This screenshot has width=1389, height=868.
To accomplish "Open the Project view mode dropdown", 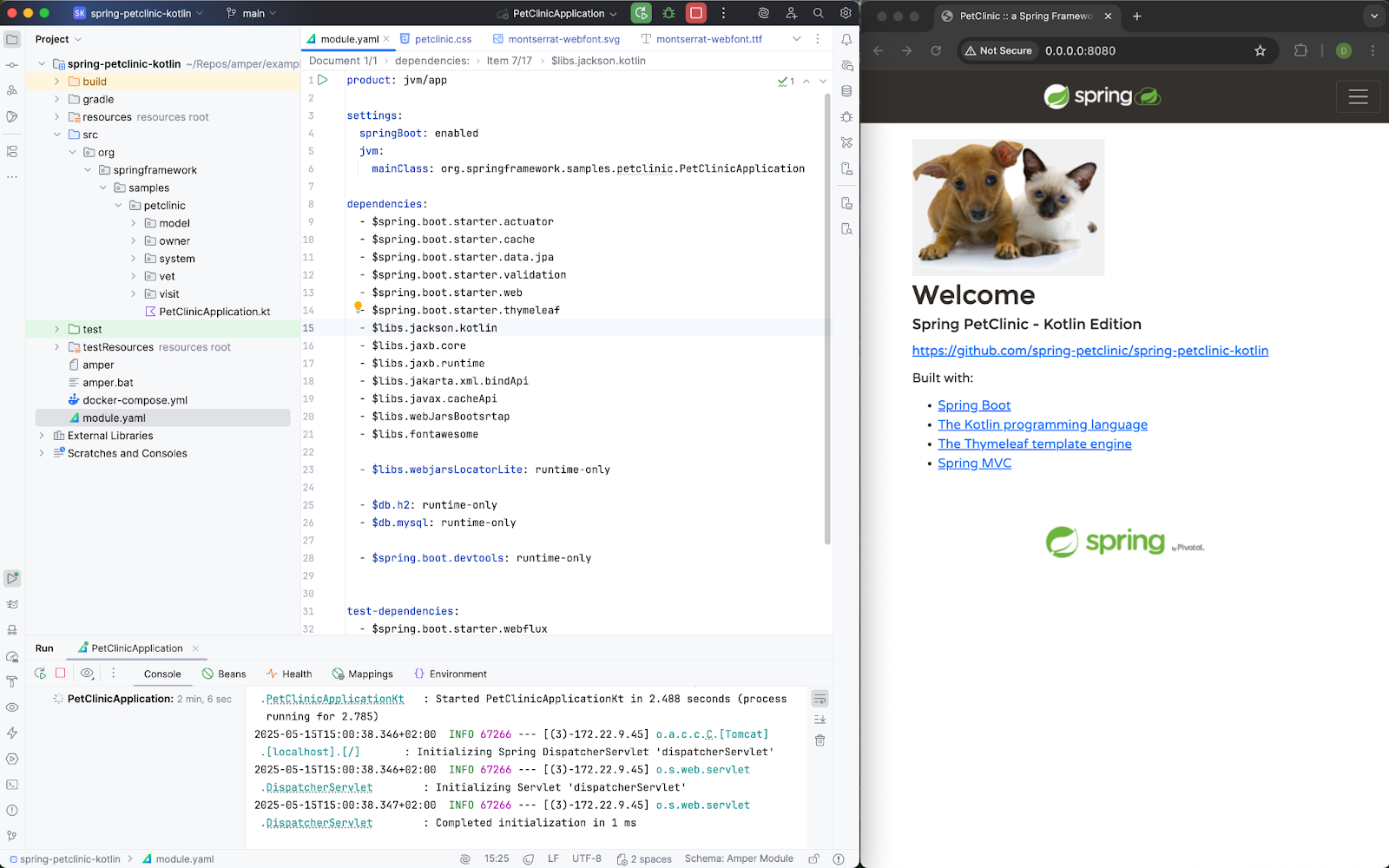I will (x=58, y=39).
